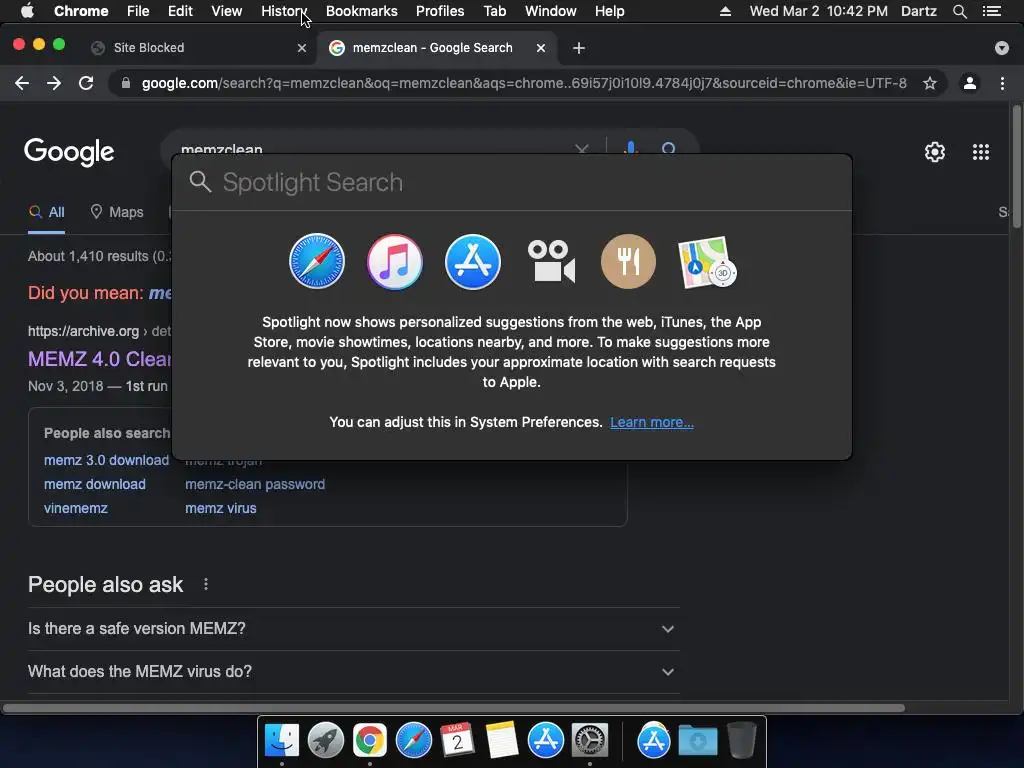Image resolution: width=1024 pixels, height=768 pixels.
Task: Open the Edit menu
Action: (180, 11)
